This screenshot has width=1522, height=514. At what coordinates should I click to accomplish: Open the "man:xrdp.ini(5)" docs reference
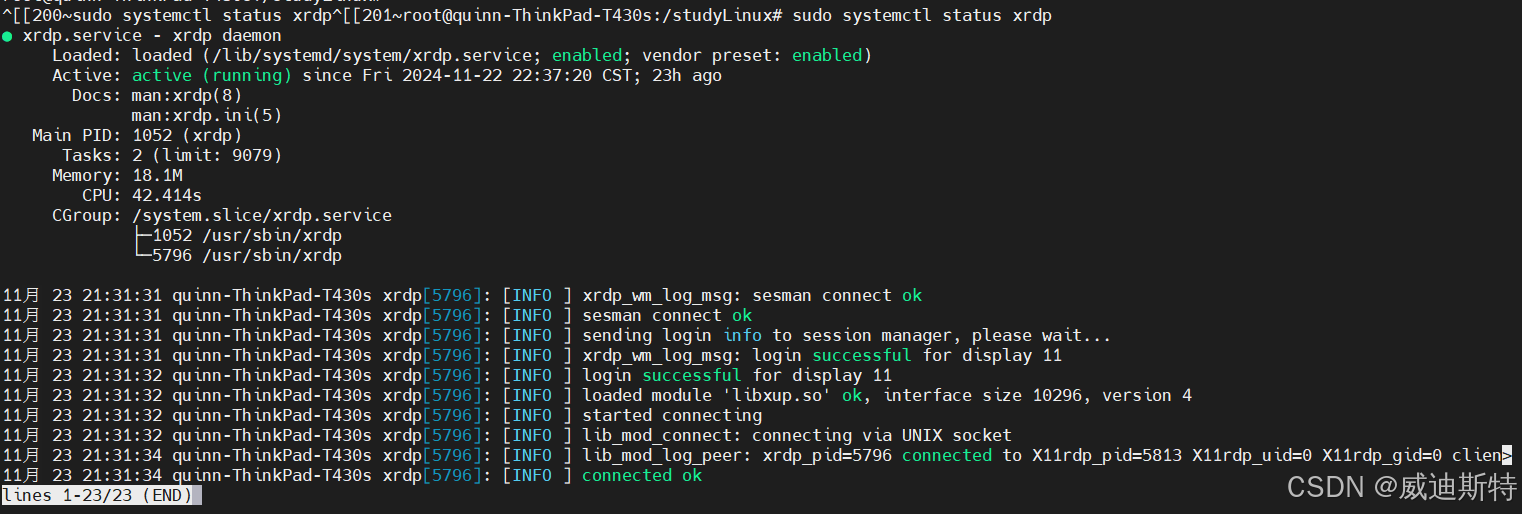click(207, 116)
